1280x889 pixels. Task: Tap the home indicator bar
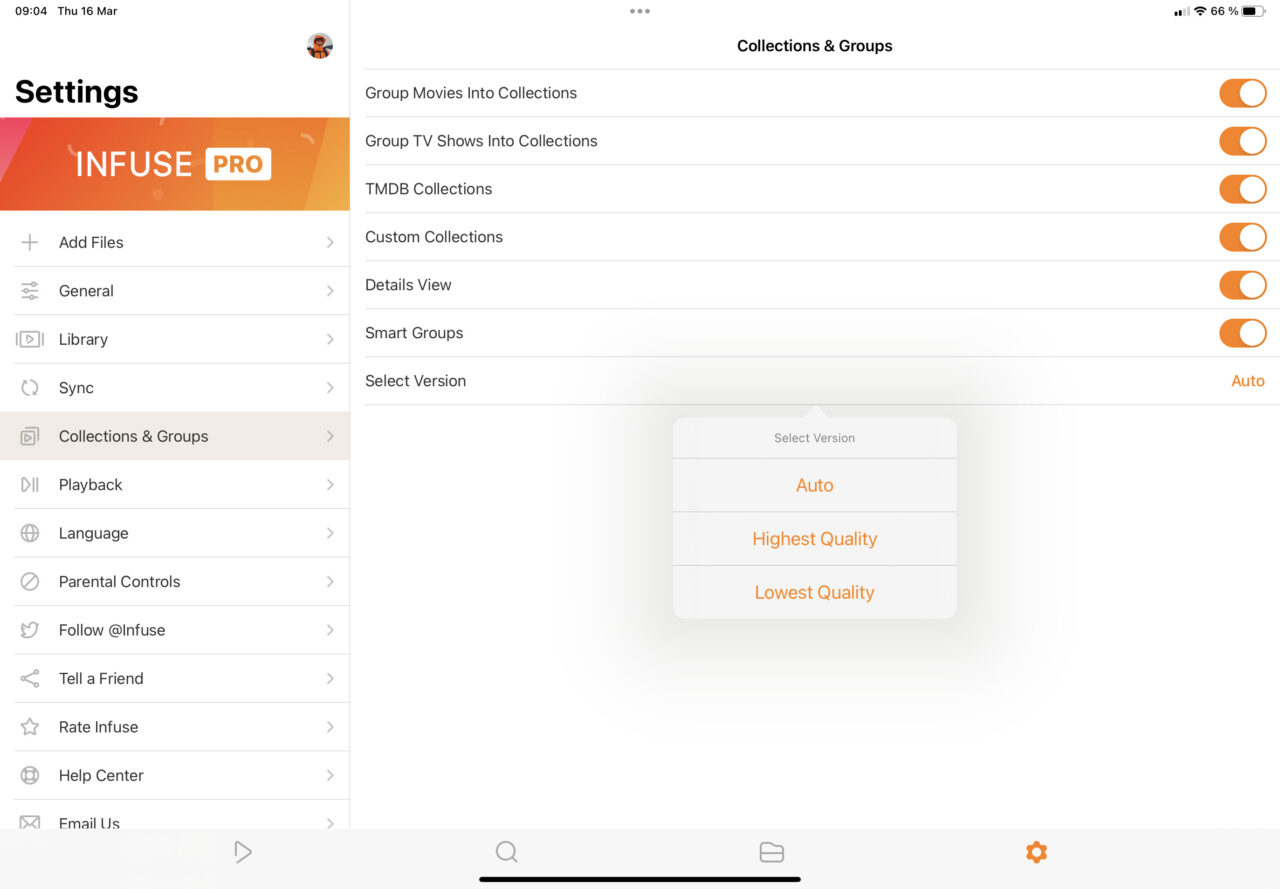[x=640, y=879]
